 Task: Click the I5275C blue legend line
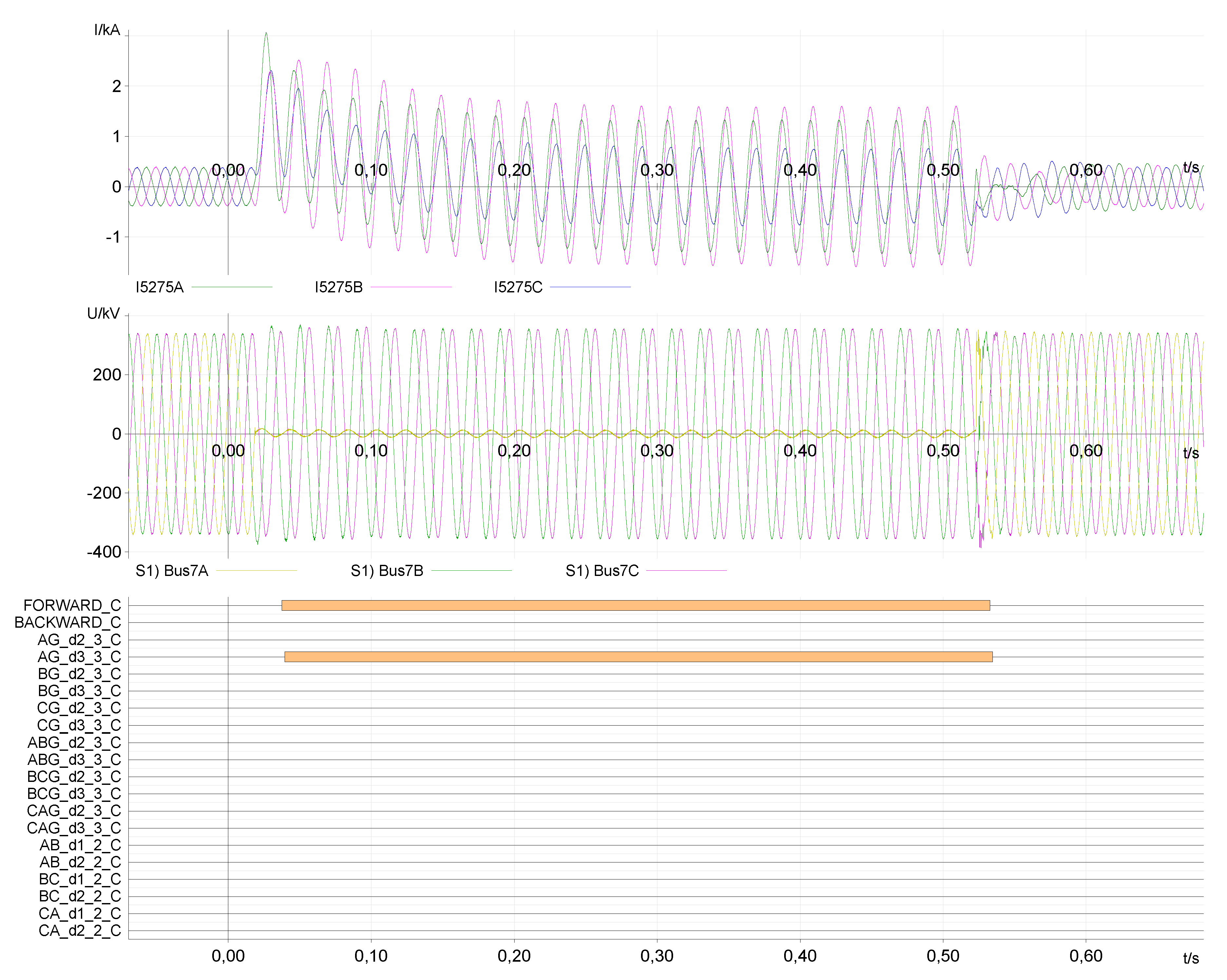pyautogui.click(x=590, y=287)
